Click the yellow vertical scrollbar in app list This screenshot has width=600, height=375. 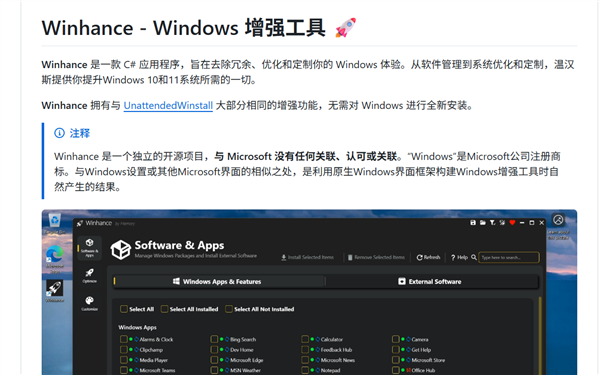[540, 335]
